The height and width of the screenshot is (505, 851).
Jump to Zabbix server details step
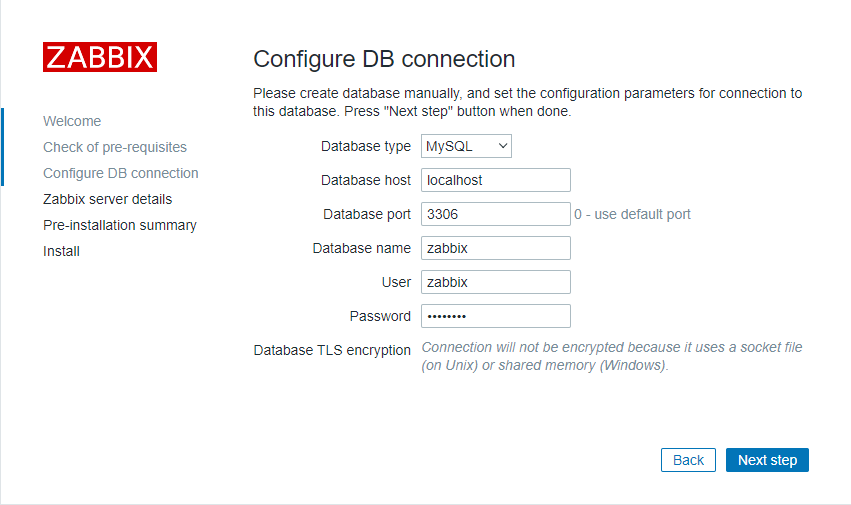click(108, 199)
